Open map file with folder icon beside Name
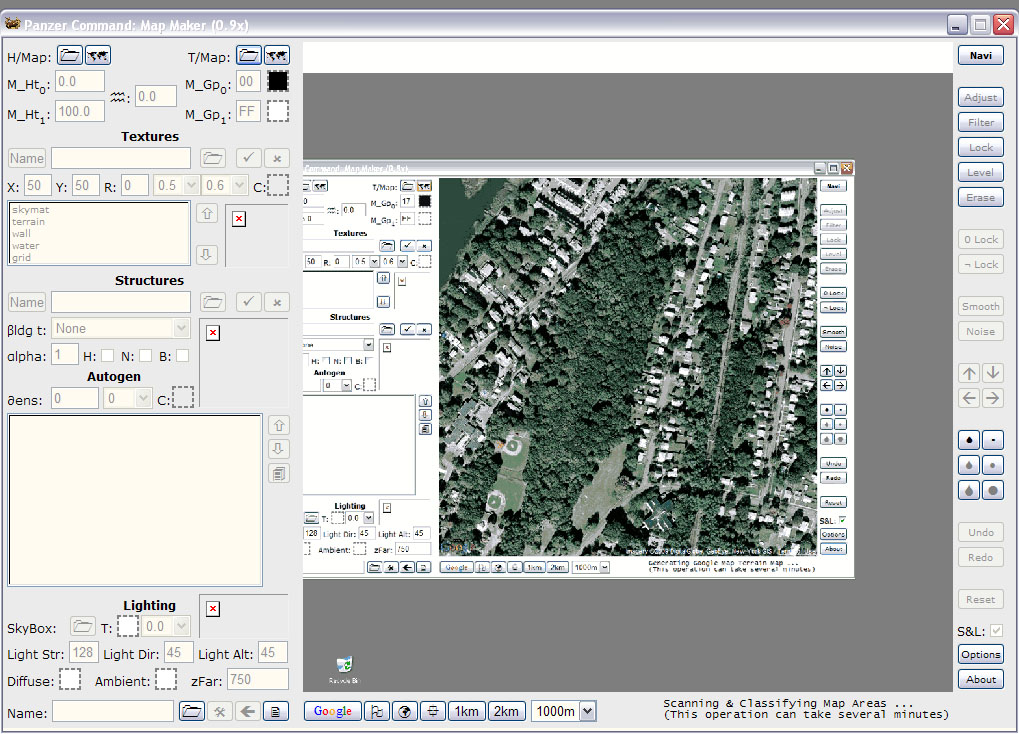The image size is (1019, 734). click(x=192, y=711)
